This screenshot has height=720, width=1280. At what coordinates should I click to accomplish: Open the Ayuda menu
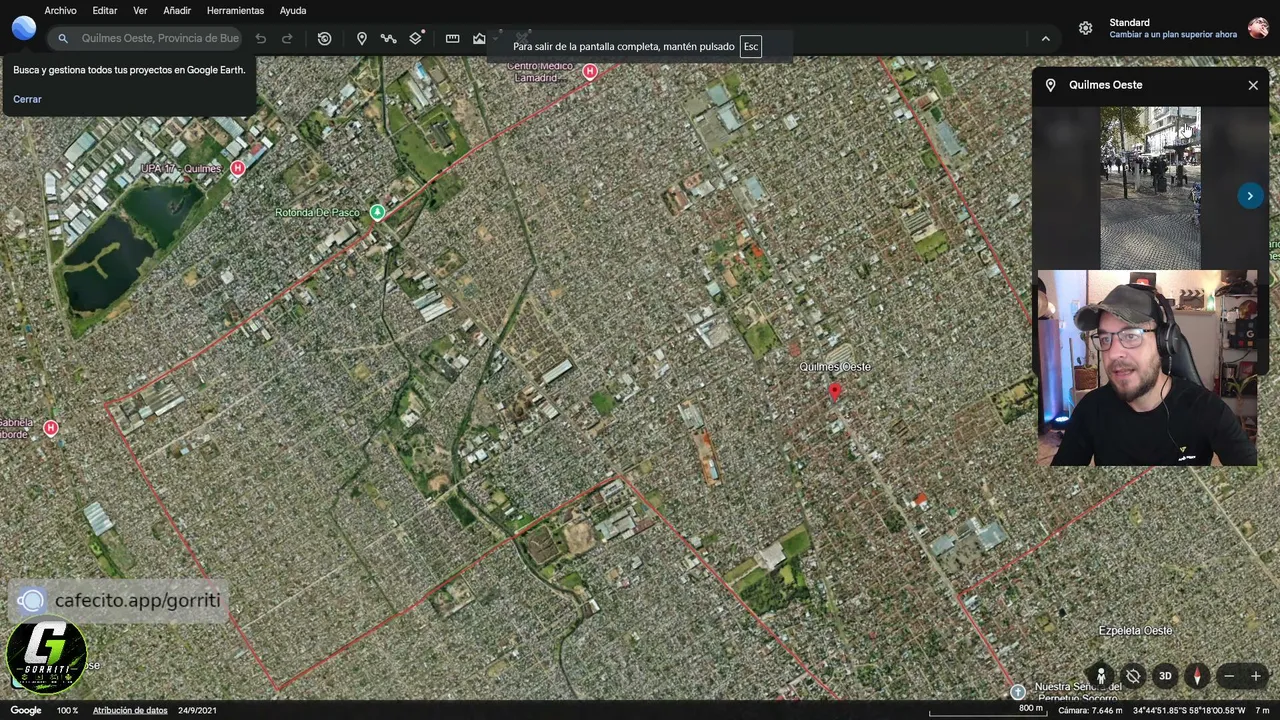293,10
